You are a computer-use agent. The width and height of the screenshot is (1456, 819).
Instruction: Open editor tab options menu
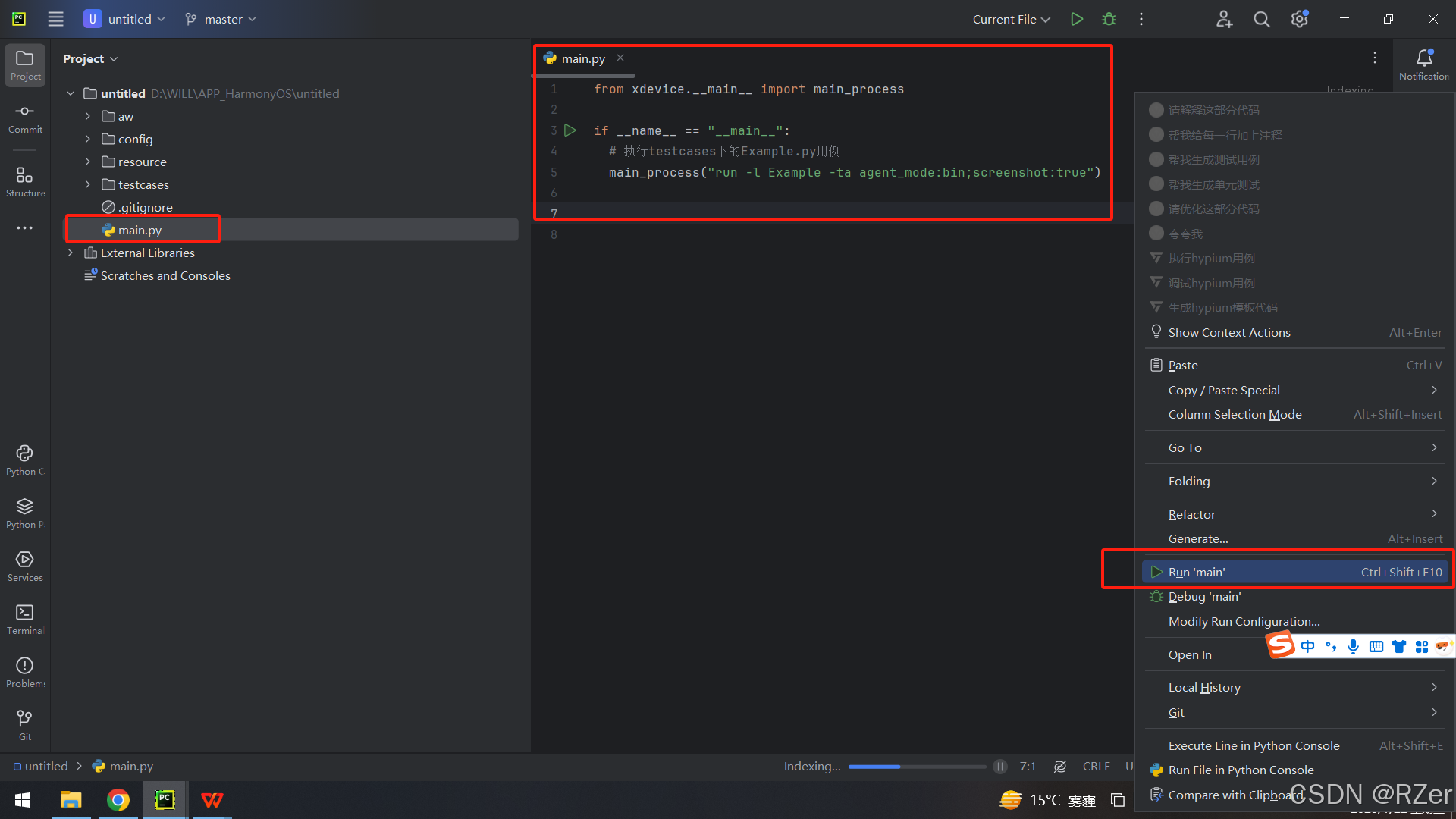pyautogui.click(x=1375, y=58)
